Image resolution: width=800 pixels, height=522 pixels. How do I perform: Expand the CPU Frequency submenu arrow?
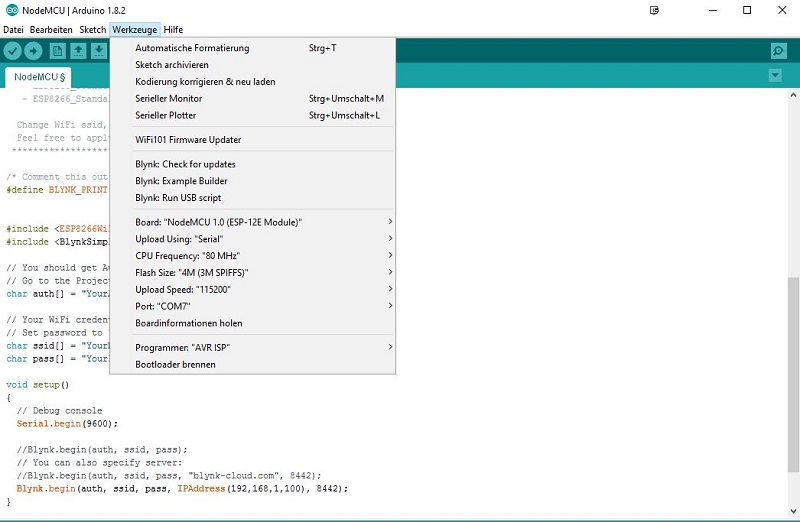pyautogui.click(x=390, y=255)
